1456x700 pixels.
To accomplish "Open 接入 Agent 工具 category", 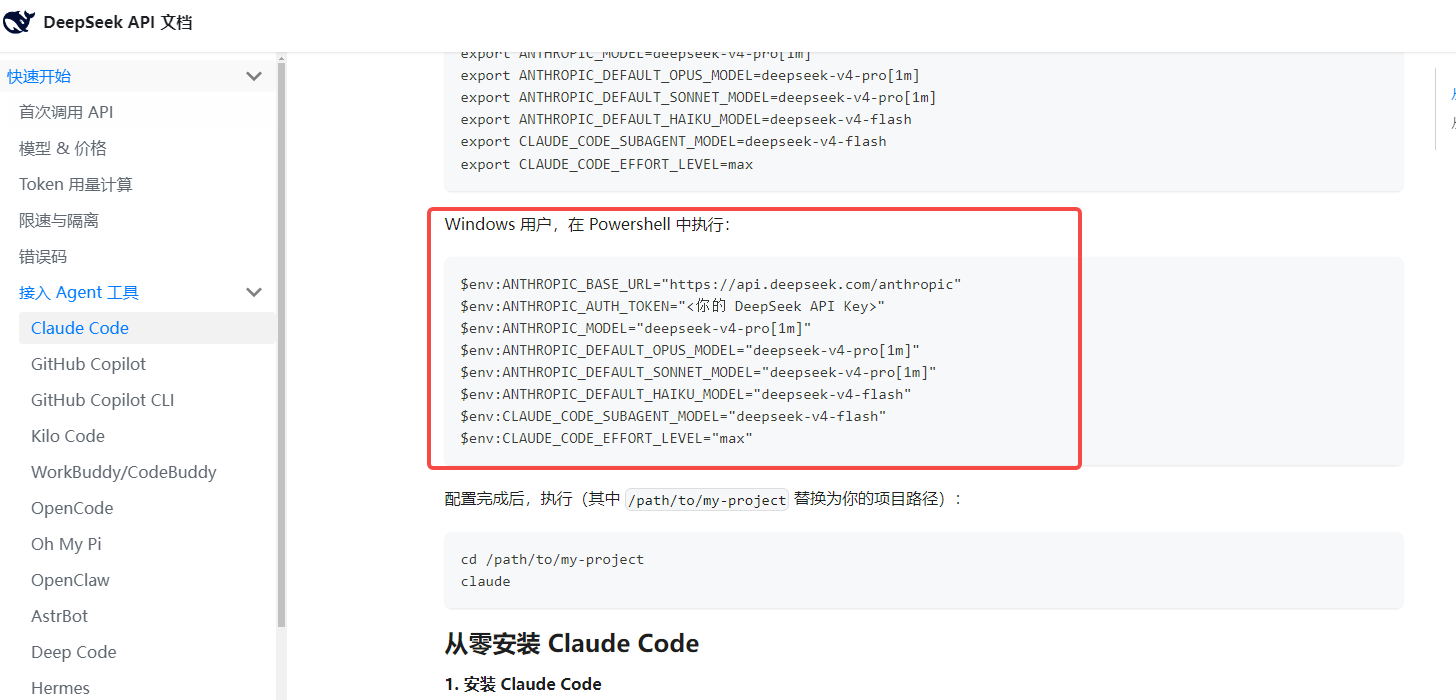I will pos(79,292).
